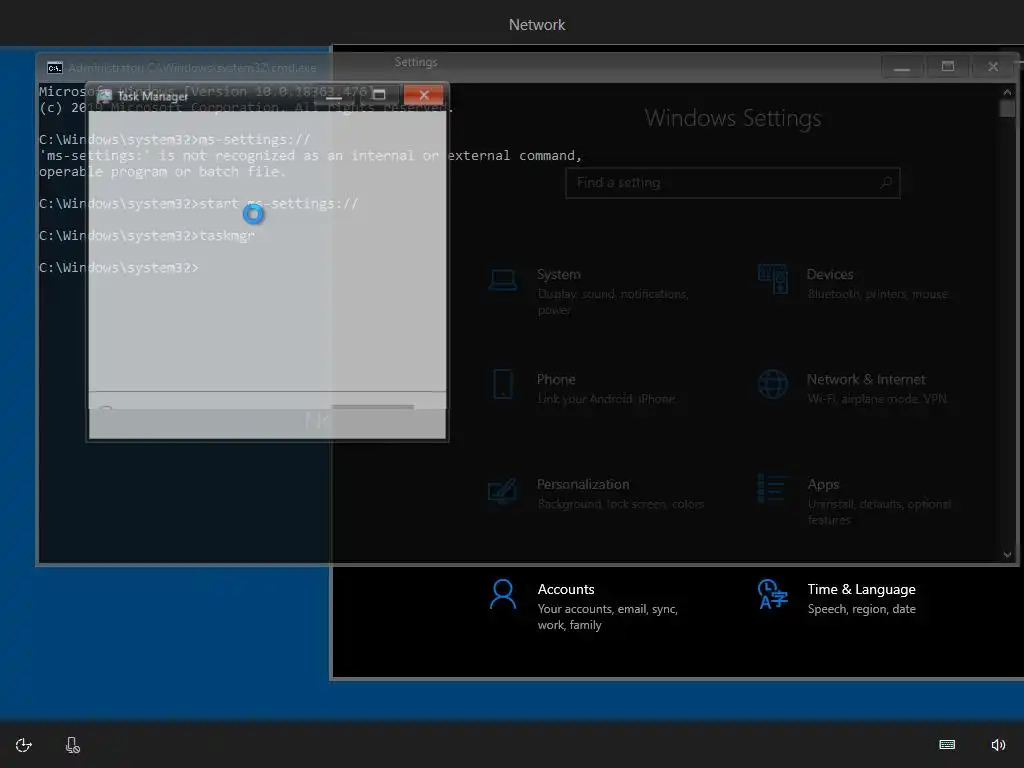Click the Phone icon in Settings
Image resolution: width=1024 pixels, height=768 pixels.
click(503, 384)
